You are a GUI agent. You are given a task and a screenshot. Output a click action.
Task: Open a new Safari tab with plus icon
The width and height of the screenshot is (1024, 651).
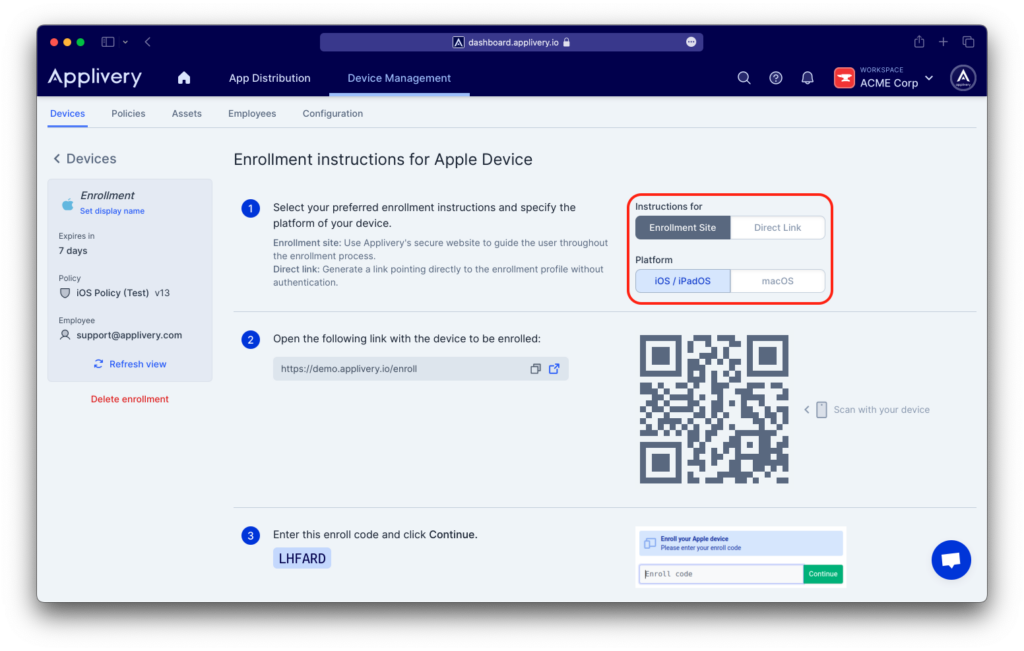point(943,42)
